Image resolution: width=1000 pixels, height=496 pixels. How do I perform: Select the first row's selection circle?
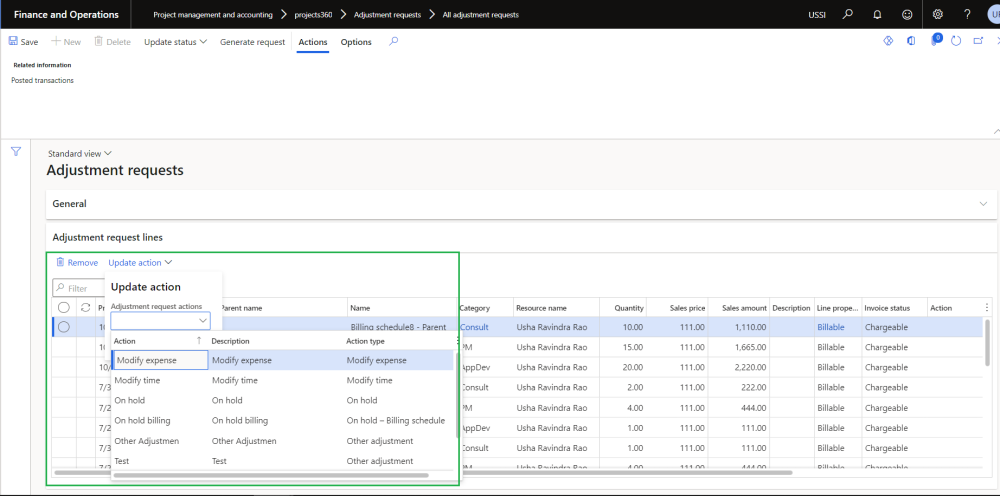[64, 327]
